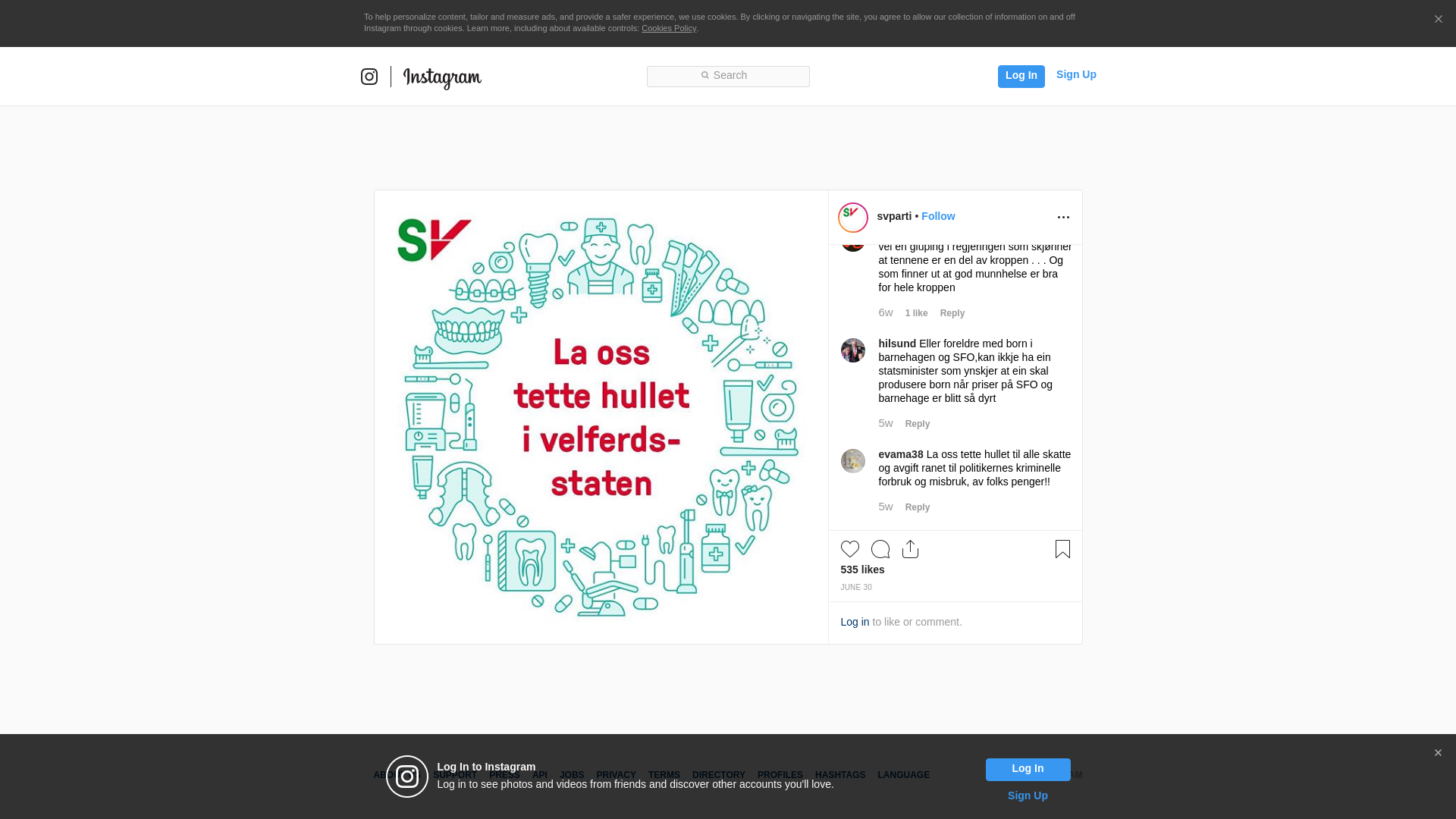Follow the svparti account
Screen dimensions: 1456x819
[x=938, y=216]
